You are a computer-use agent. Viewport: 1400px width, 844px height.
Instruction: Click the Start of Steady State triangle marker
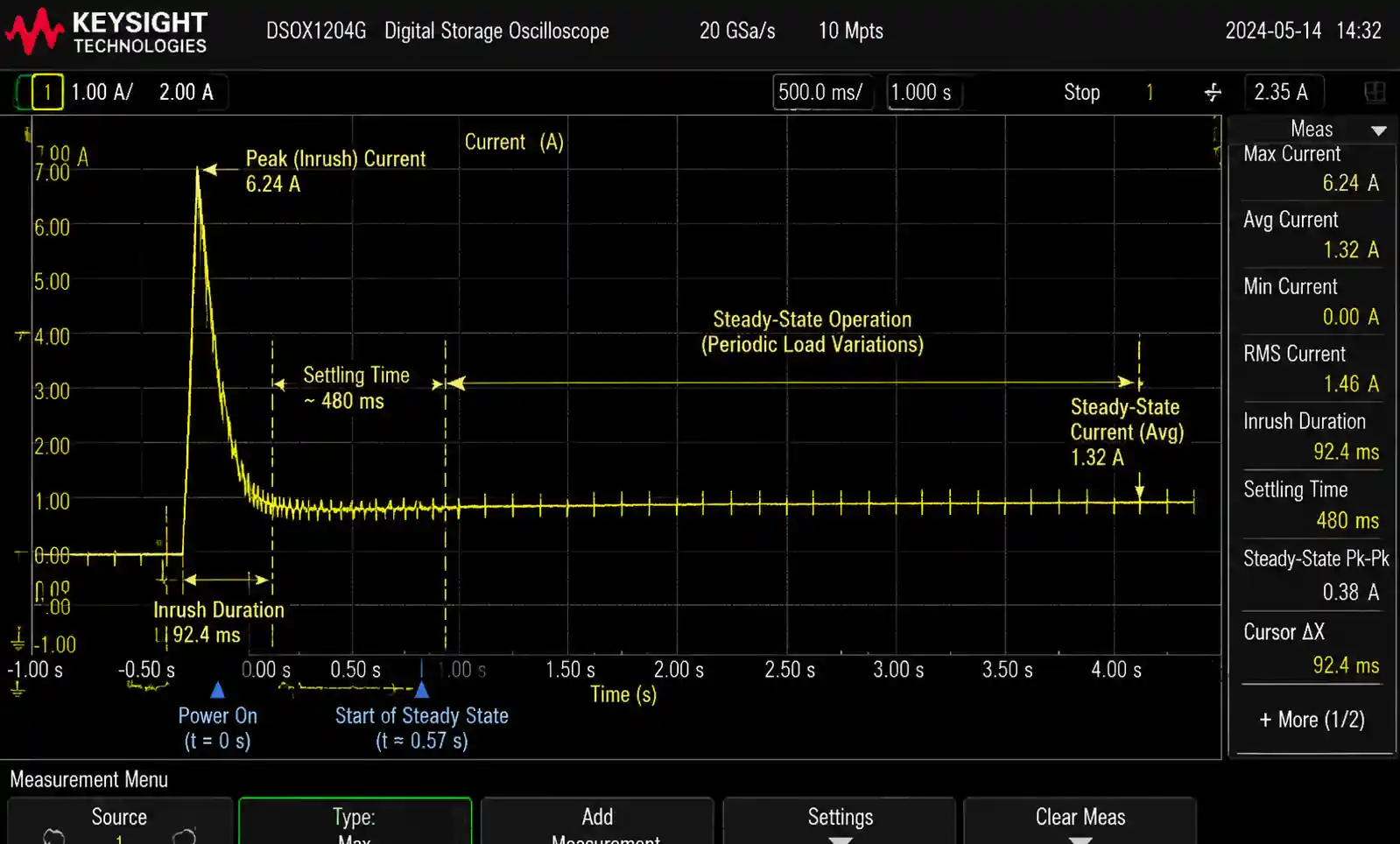(x=421, y=691)
